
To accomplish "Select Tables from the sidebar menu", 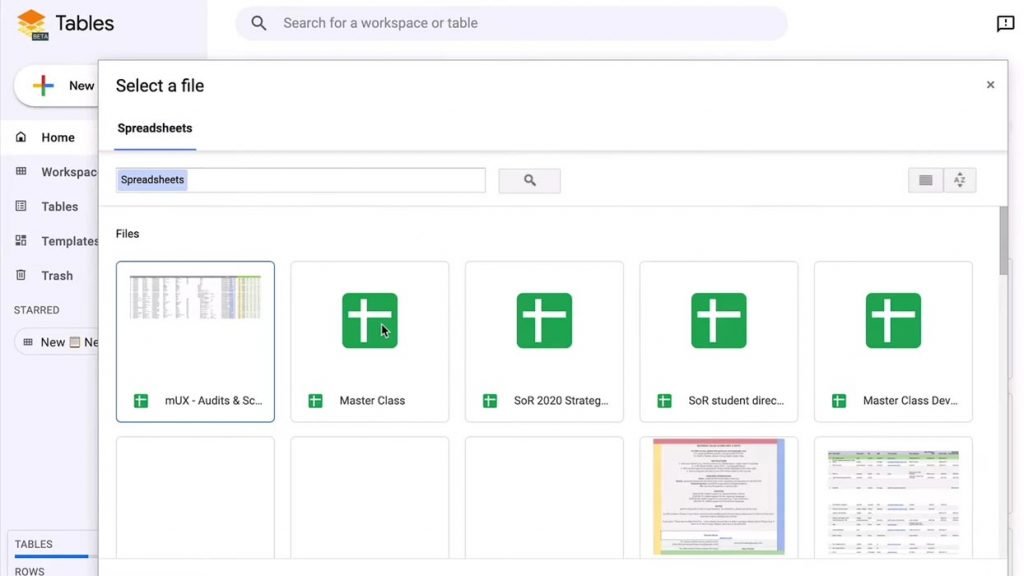I will (x=21, y=206).
